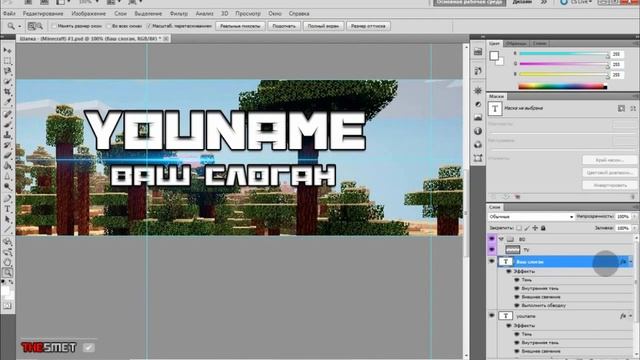
Task: Click foreground color swatch in Color panel
Action: point(494,56)
